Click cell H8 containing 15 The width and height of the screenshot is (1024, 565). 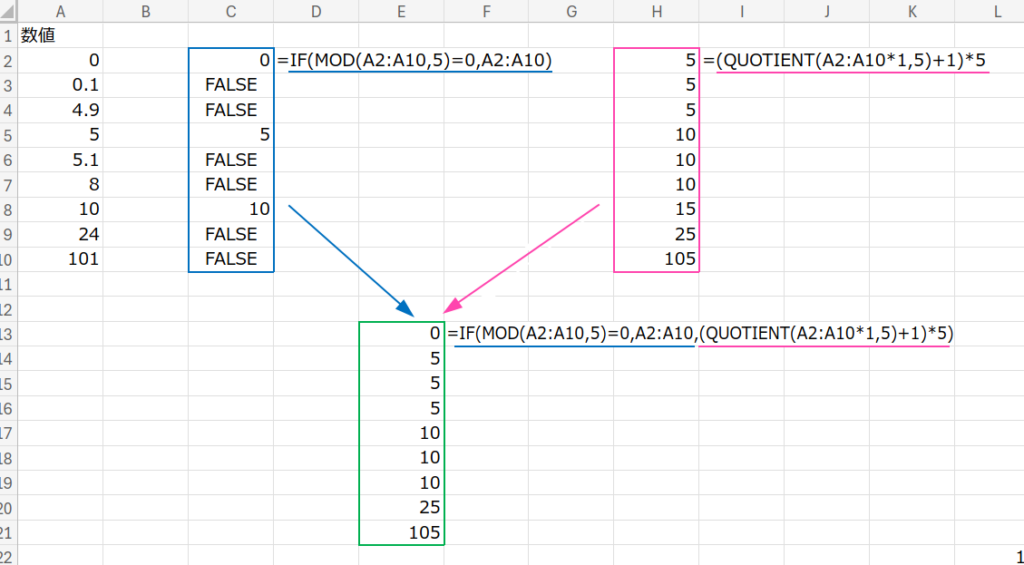[x=656, y=209]
